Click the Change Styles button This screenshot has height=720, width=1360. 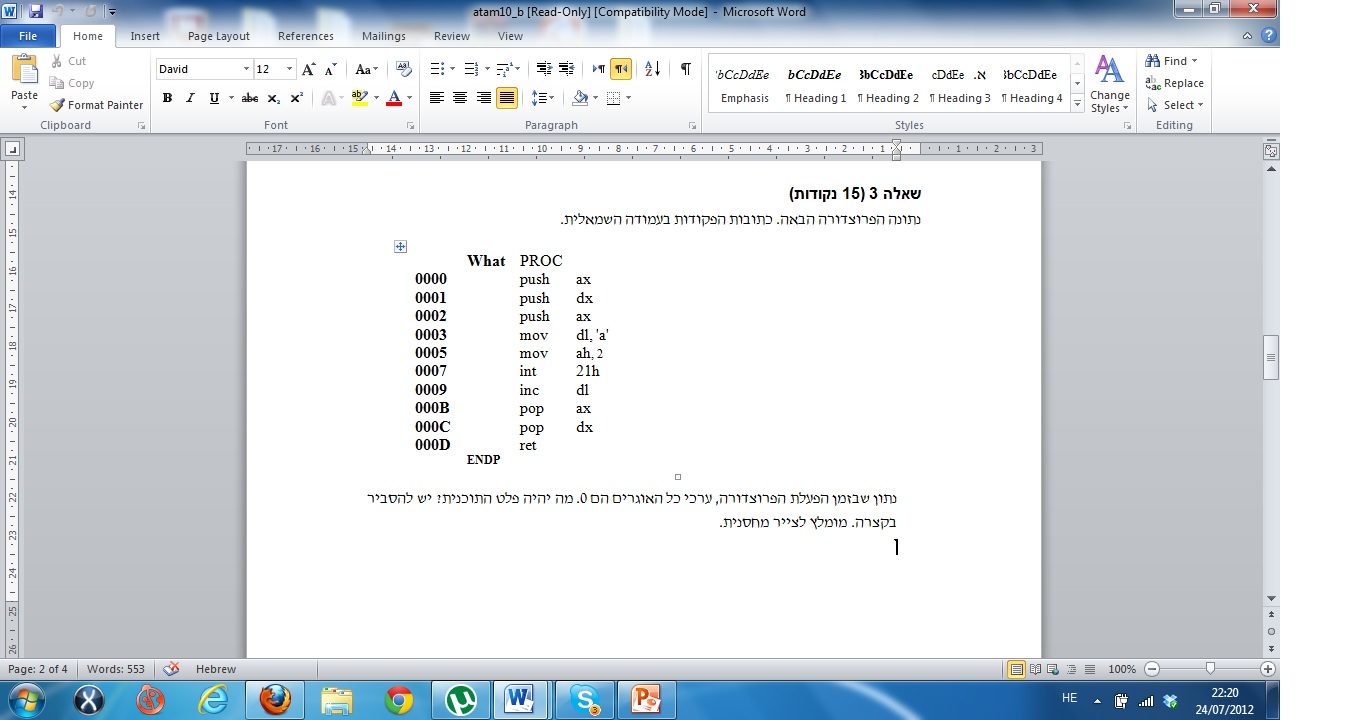pyautogui.click(x=1109, y=85)
